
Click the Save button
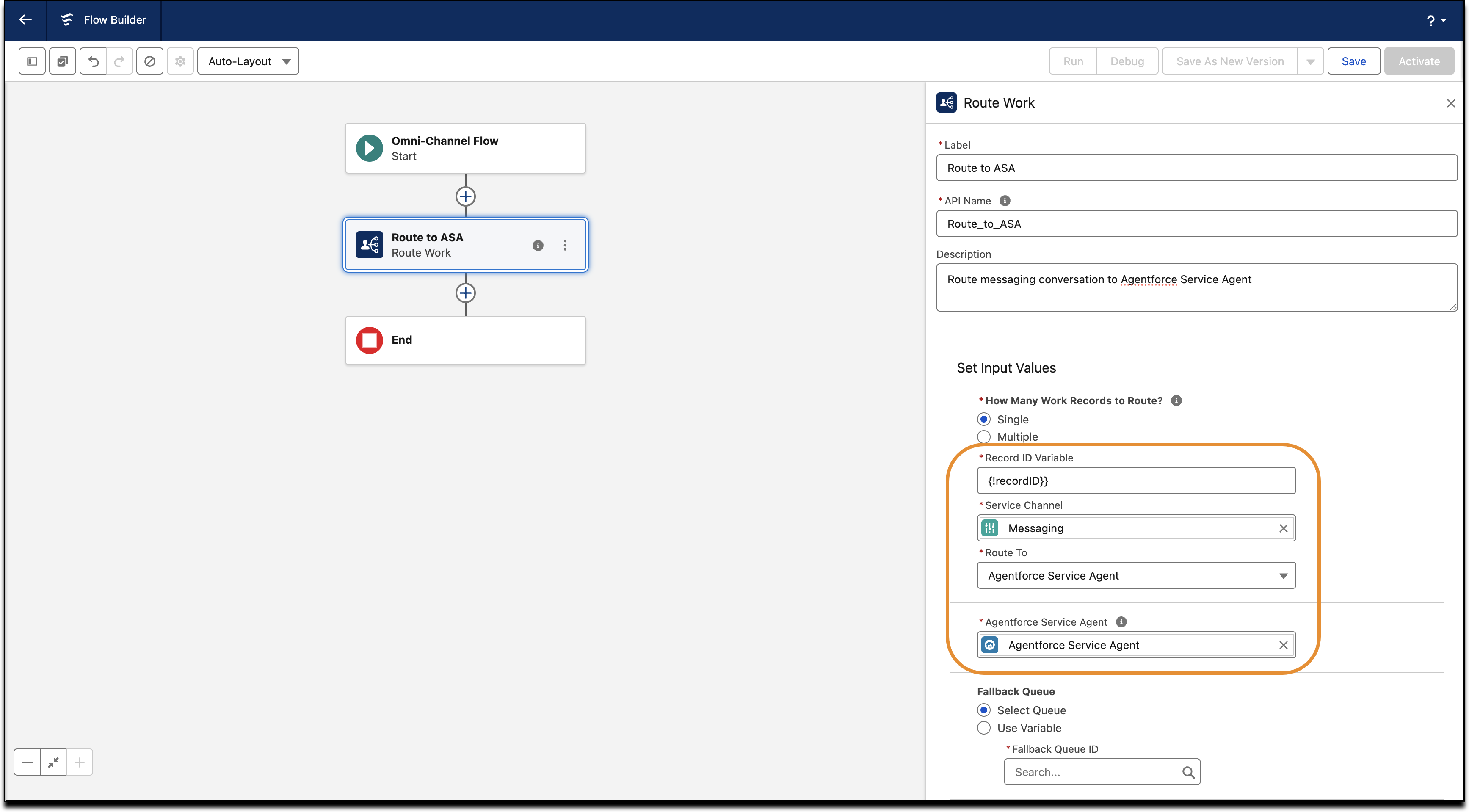tap(1353, 61)
